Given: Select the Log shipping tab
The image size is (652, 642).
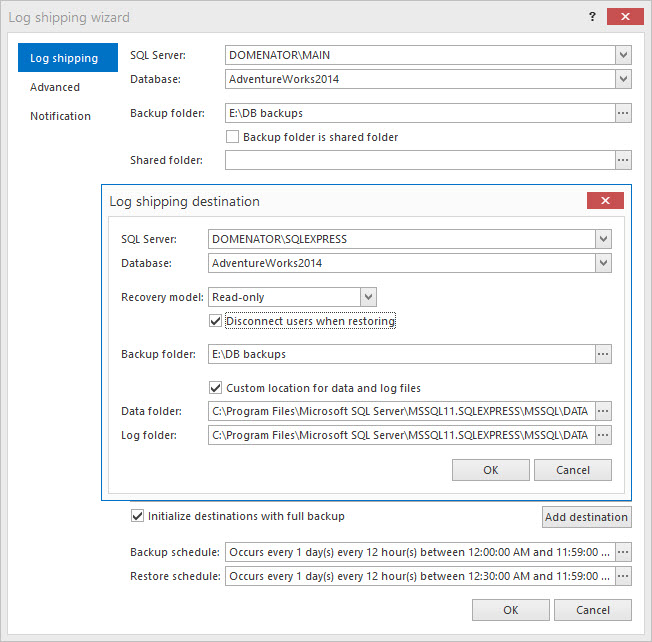Looking at the screenshot, I should pyautogui.click(x=68, y=58).
